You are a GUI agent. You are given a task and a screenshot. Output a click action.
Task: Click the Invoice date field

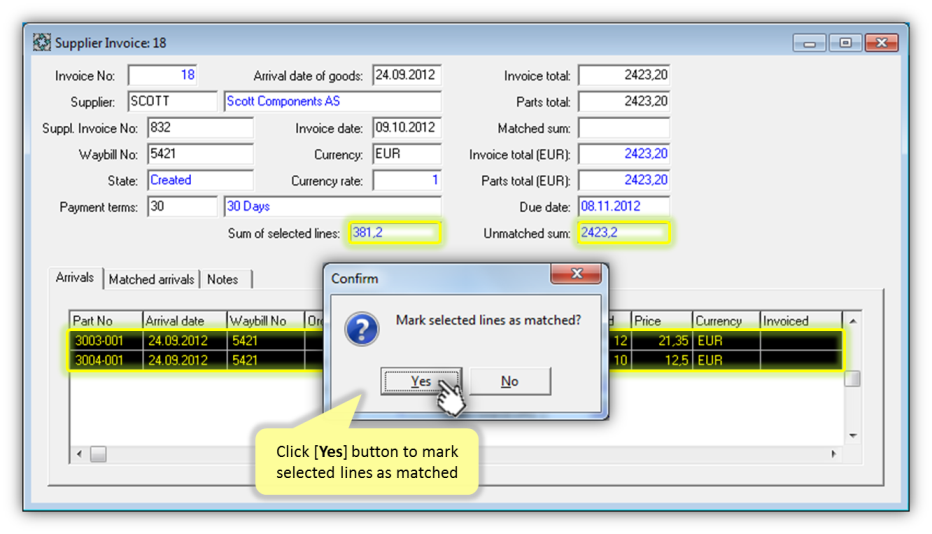406,128
